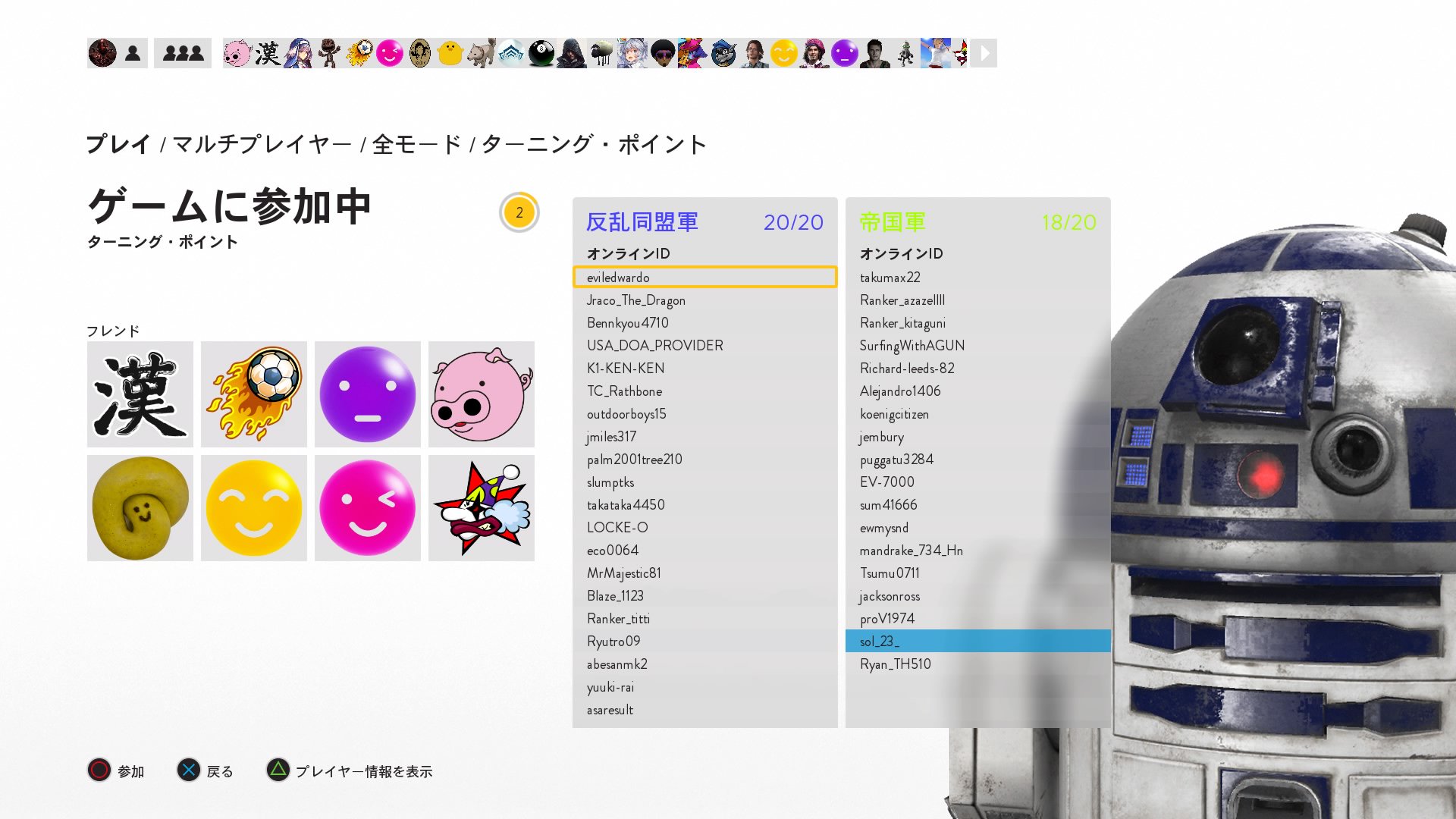The height and width of the screenshot is (819, 1456).
Task: Select the hooded assassin avatar in top bar
Action: click(571, 53)
